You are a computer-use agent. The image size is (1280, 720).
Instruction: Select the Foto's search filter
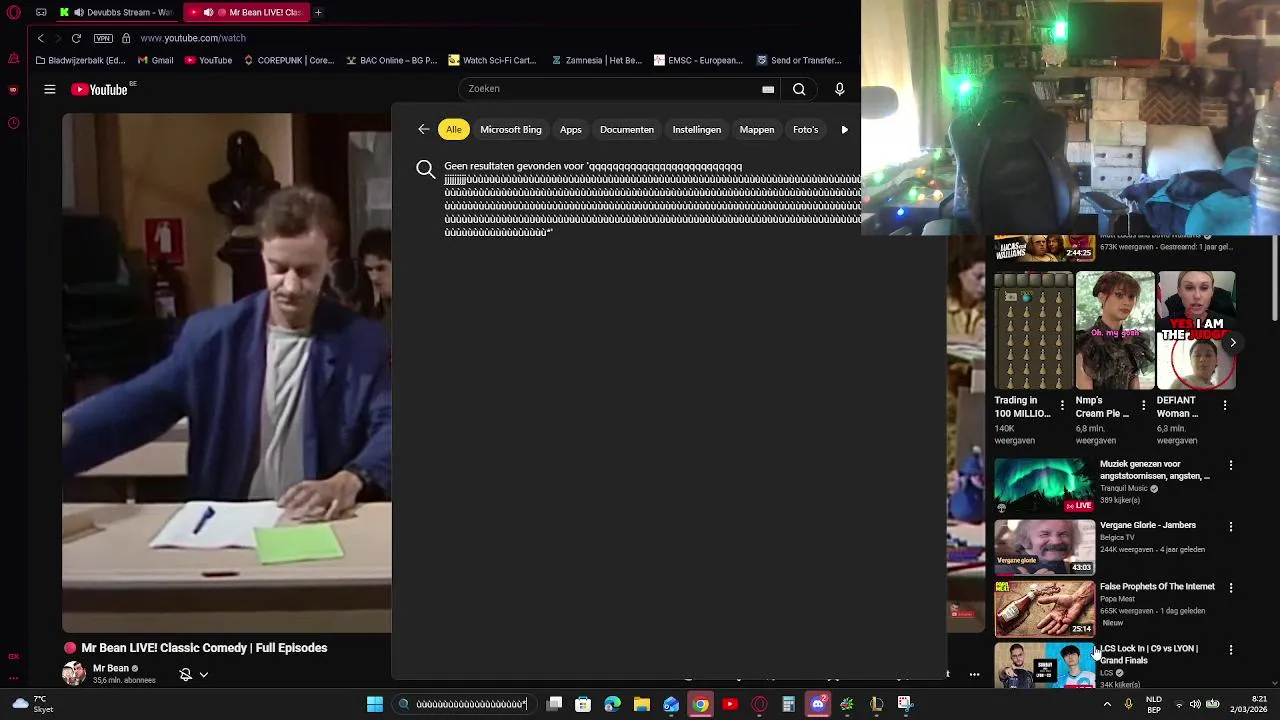tap(805, 129)
